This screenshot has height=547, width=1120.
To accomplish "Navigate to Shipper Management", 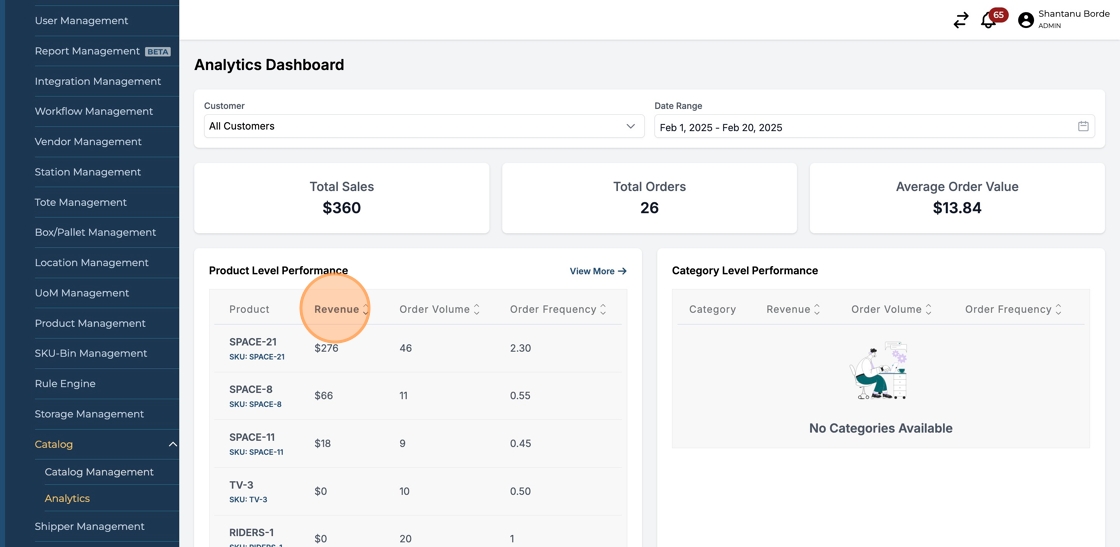I will [x=89, y=527].
